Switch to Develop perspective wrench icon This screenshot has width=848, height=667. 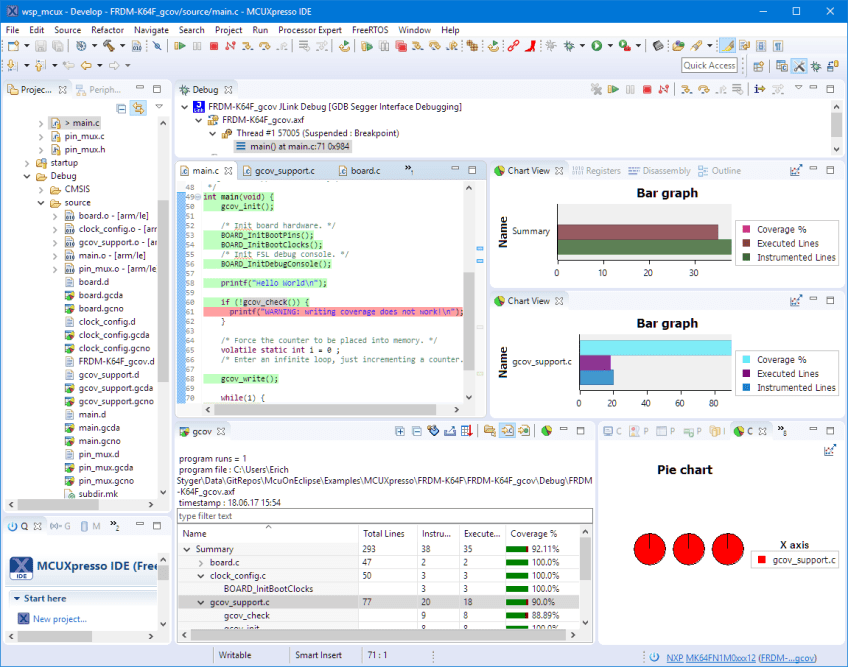(x=799, y=66)
